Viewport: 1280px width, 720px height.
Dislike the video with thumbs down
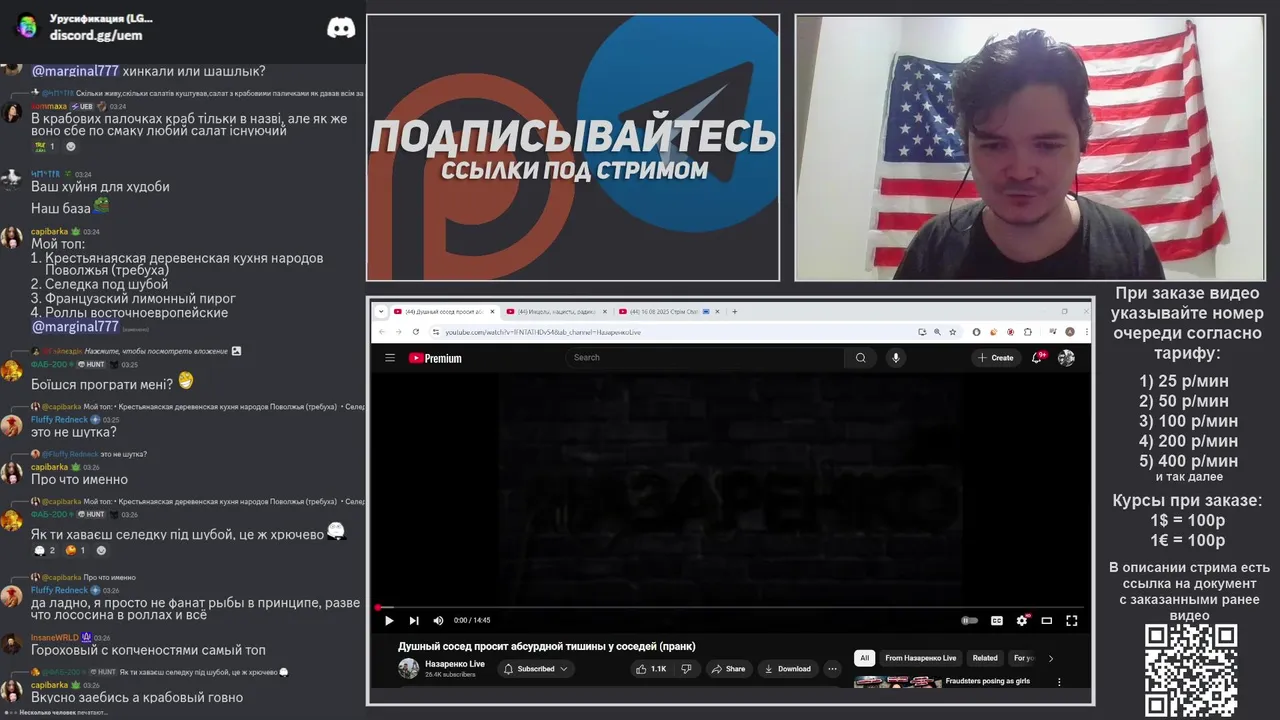pos(686,669)
